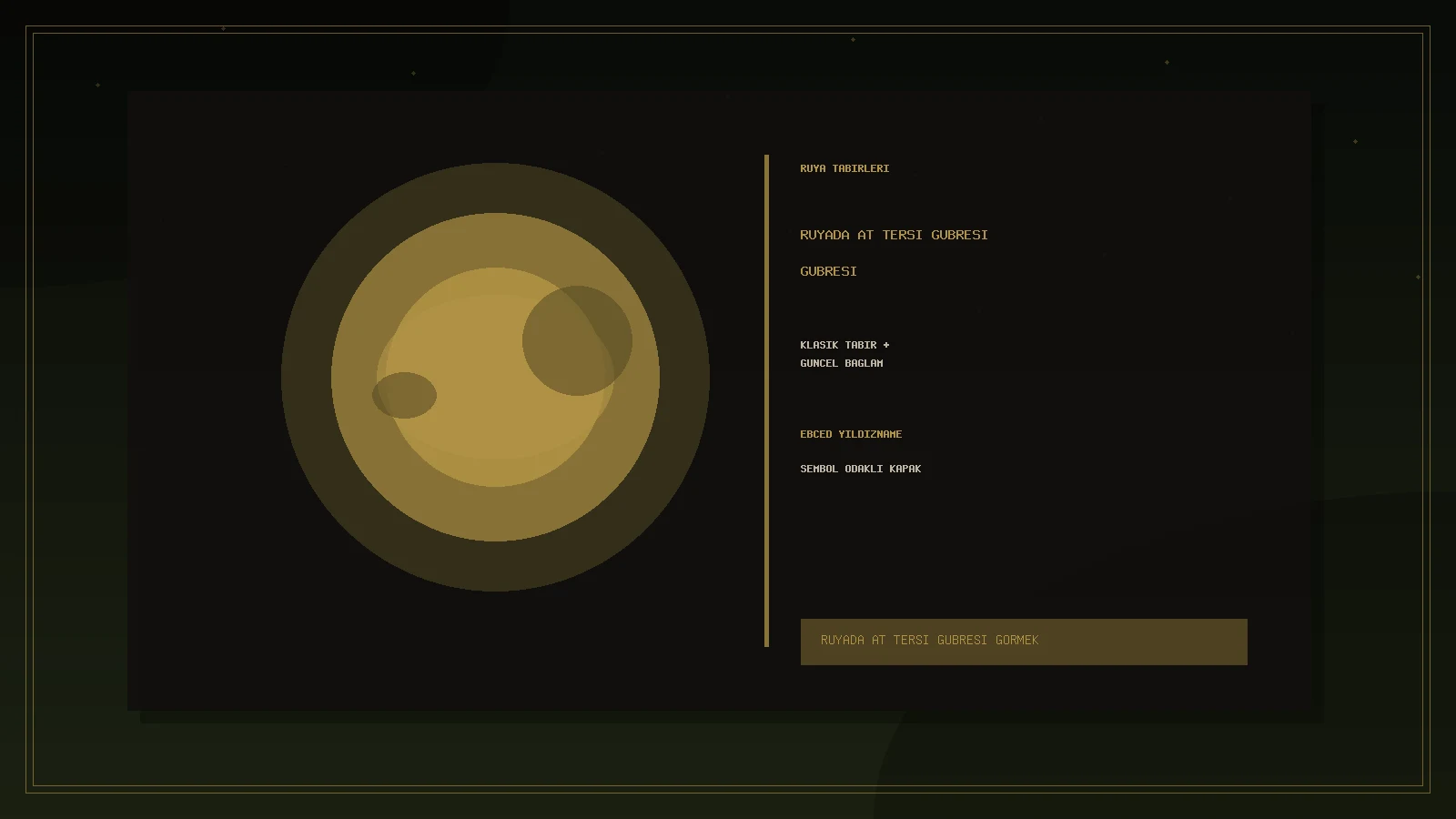Click the large dark crater on the moon

(x=577, y=340)
